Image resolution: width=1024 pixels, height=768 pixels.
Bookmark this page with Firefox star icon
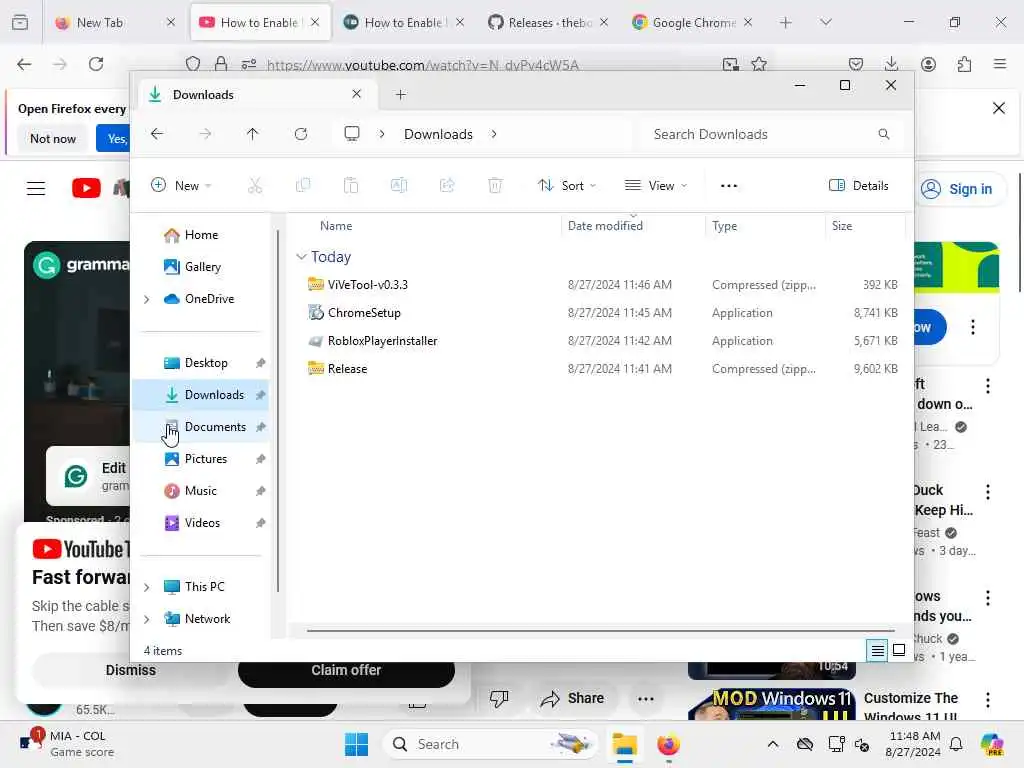[759, 64]
